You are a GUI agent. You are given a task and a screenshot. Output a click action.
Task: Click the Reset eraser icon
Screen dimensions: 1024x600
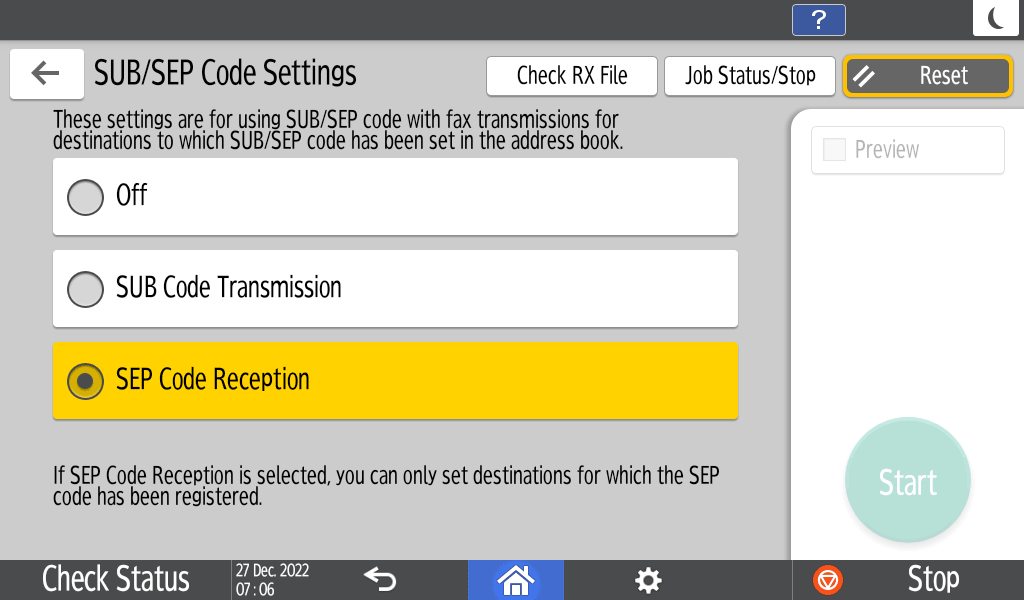(x=864, y=76)
